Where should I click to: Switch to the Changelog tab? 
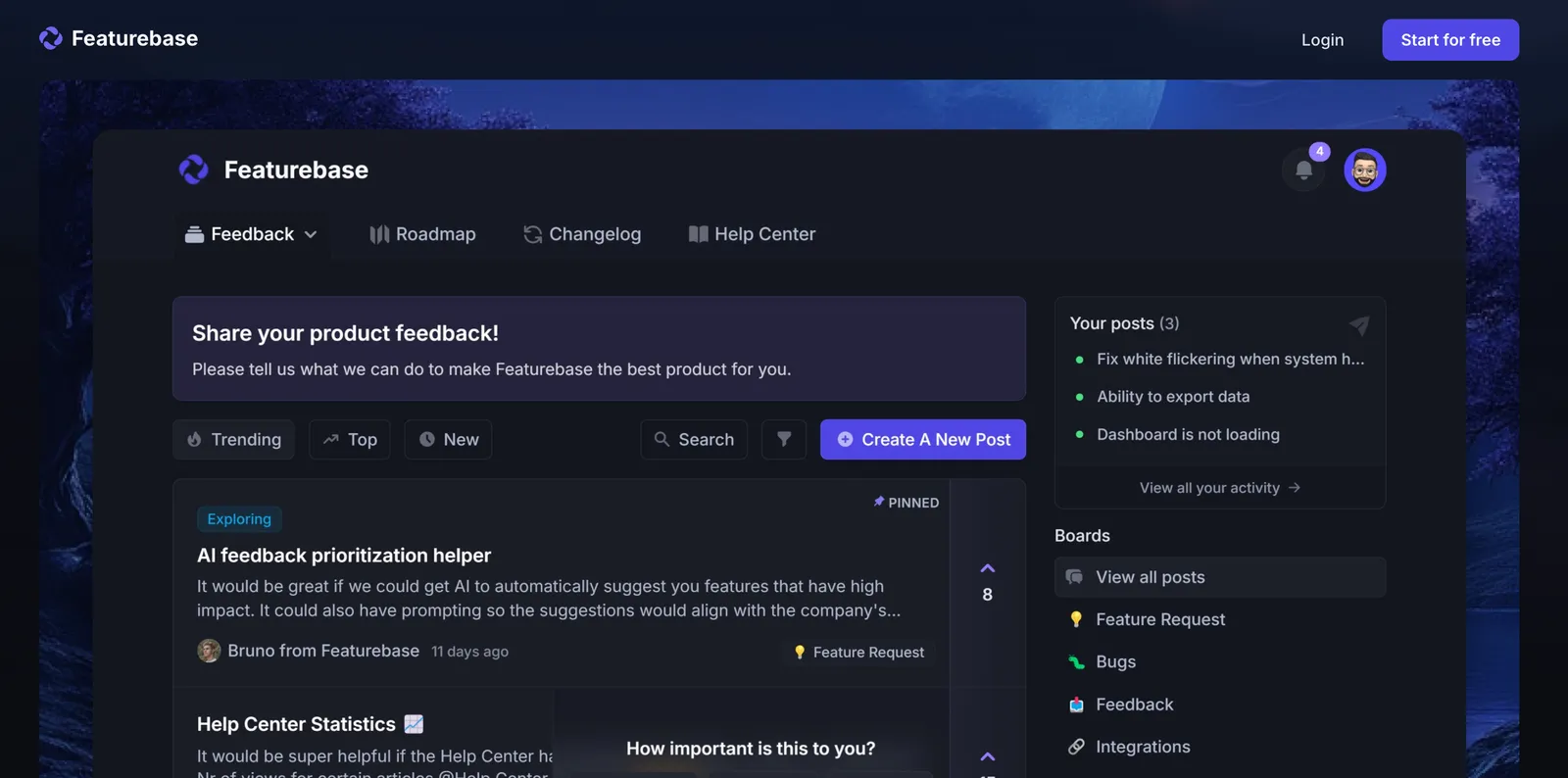tap(582, 234)
